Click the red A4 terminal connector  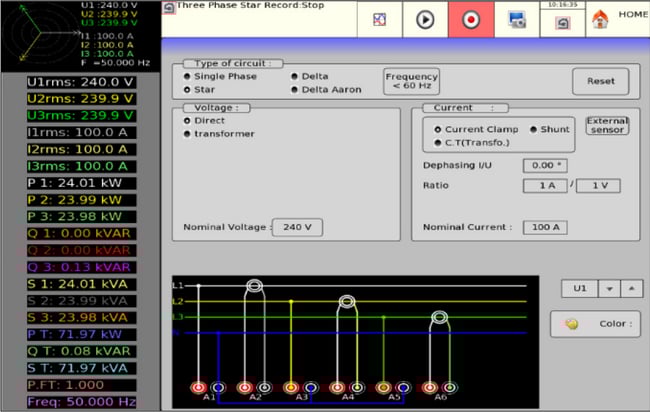pos(337,388)
